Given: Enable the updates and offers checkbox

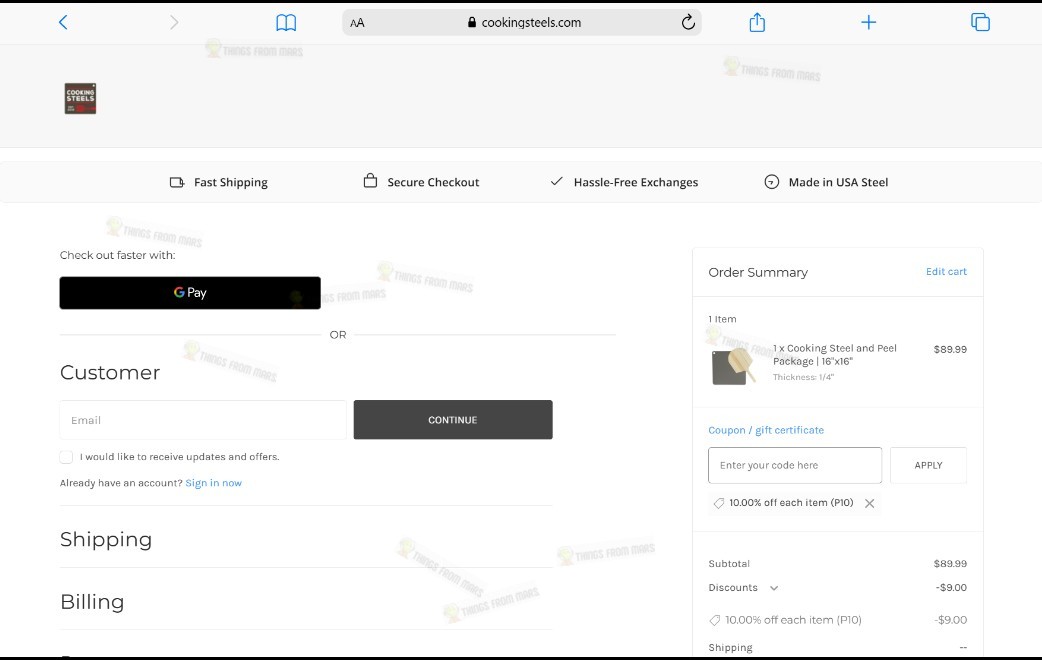Looking at the screenshot, I should click(x=66, y=457).
